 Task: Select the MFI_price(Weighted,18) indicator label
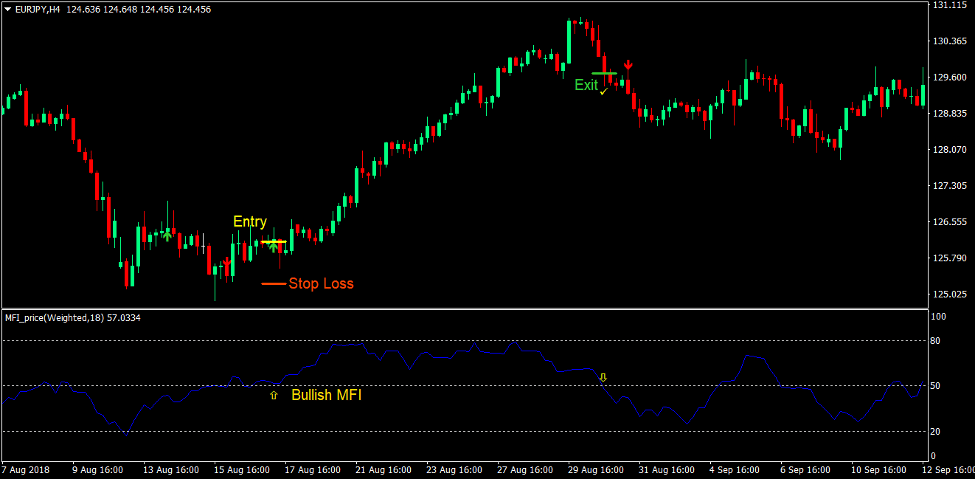pos(72,318)
